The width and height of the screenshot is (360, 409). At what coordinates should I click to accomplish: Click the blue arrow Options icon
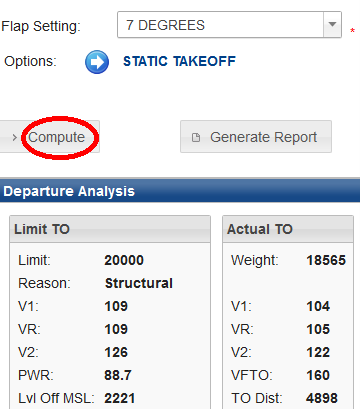coord(97,62)
